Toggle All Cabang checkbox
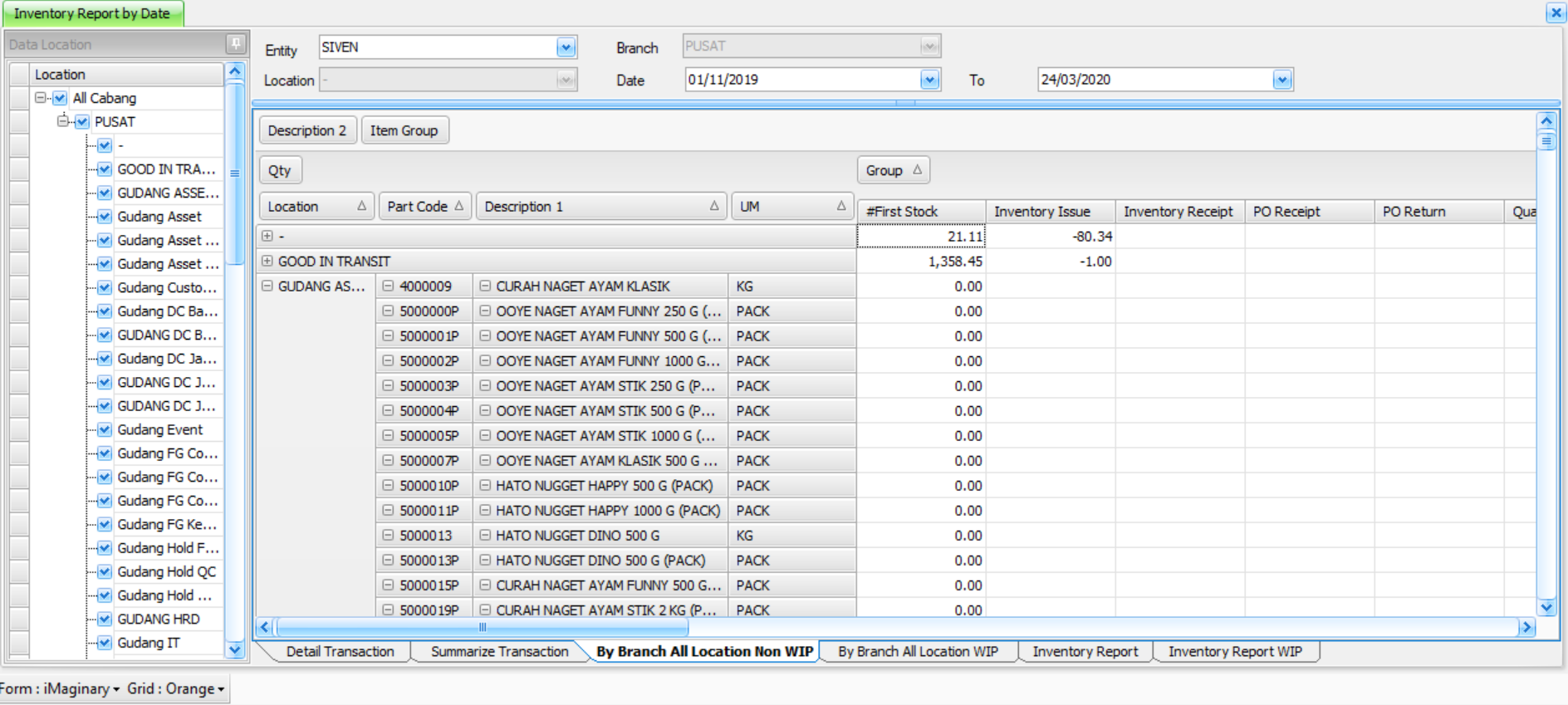1568x705 pixels. 60,98
